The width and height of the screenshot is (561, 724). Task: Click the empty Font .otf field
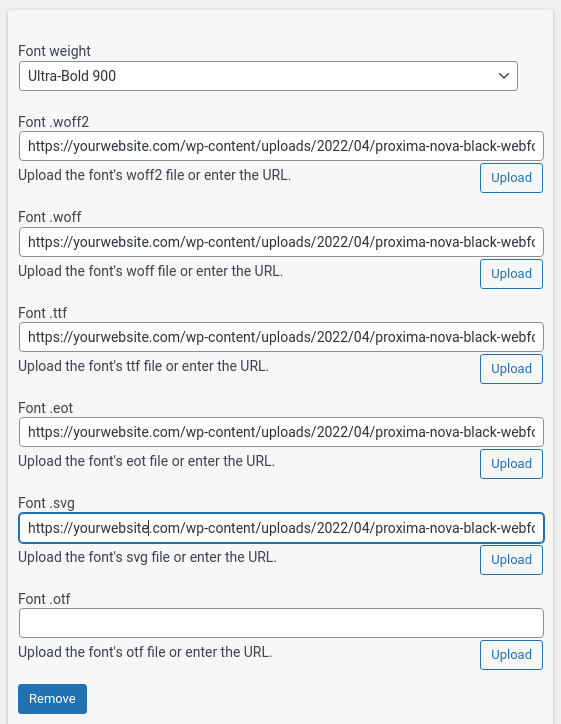pyautogui.click(x=281, y=623)
